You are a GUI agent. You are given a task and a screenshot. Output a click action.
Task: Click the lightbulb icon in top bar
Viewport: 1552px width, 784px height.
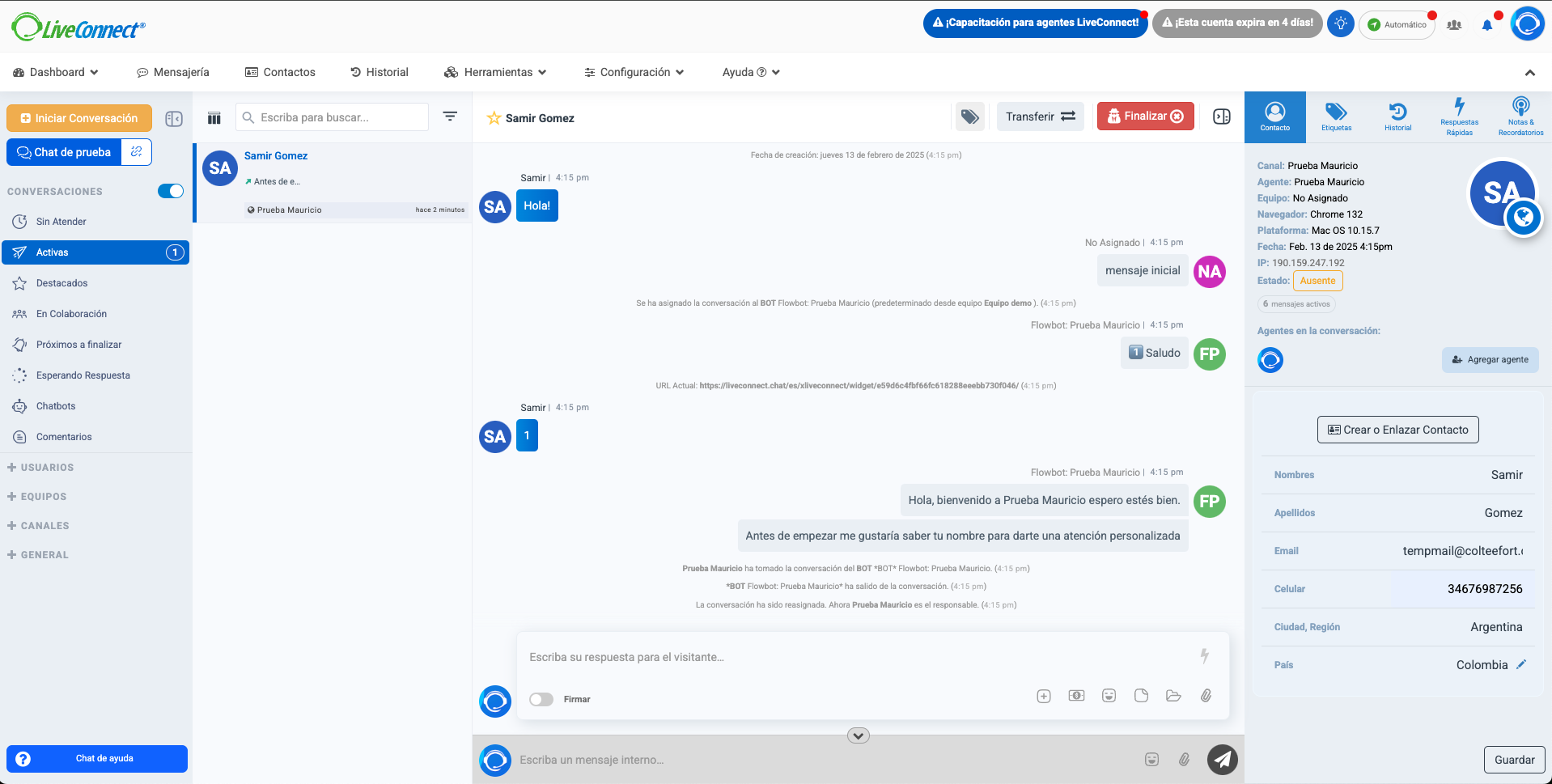click(x=1340, y=23)
